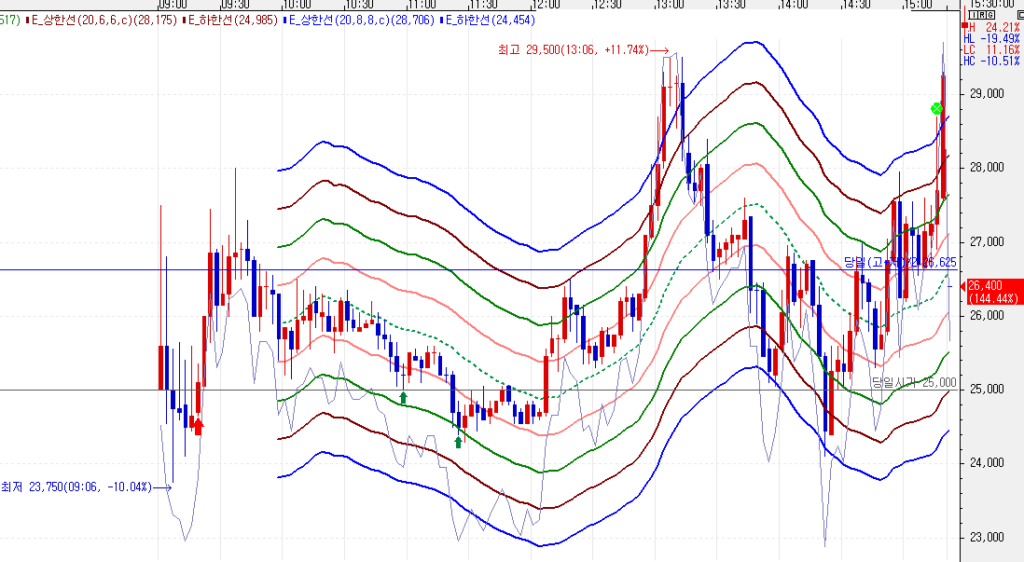Click the green circle signal marker

tap(937, 108)
